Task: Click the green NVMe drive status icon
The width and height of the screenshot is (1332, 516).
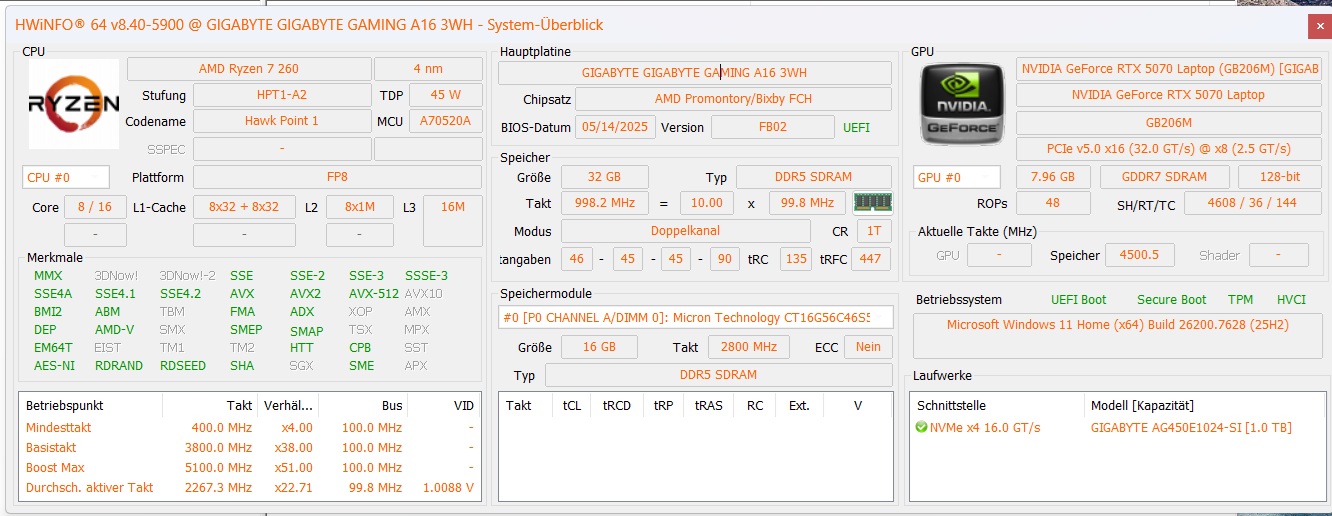Action: 921,428
